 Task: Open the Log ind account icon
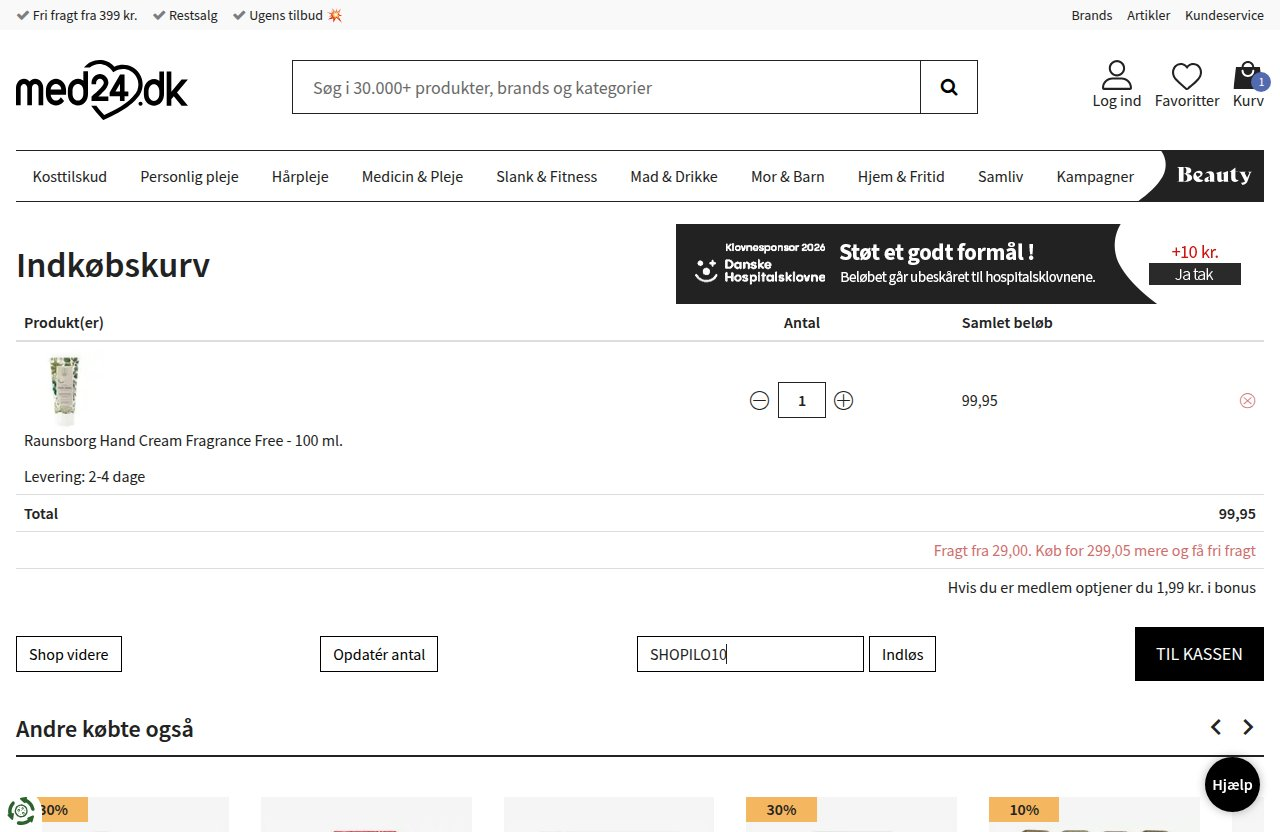[x=1116, y=84]
